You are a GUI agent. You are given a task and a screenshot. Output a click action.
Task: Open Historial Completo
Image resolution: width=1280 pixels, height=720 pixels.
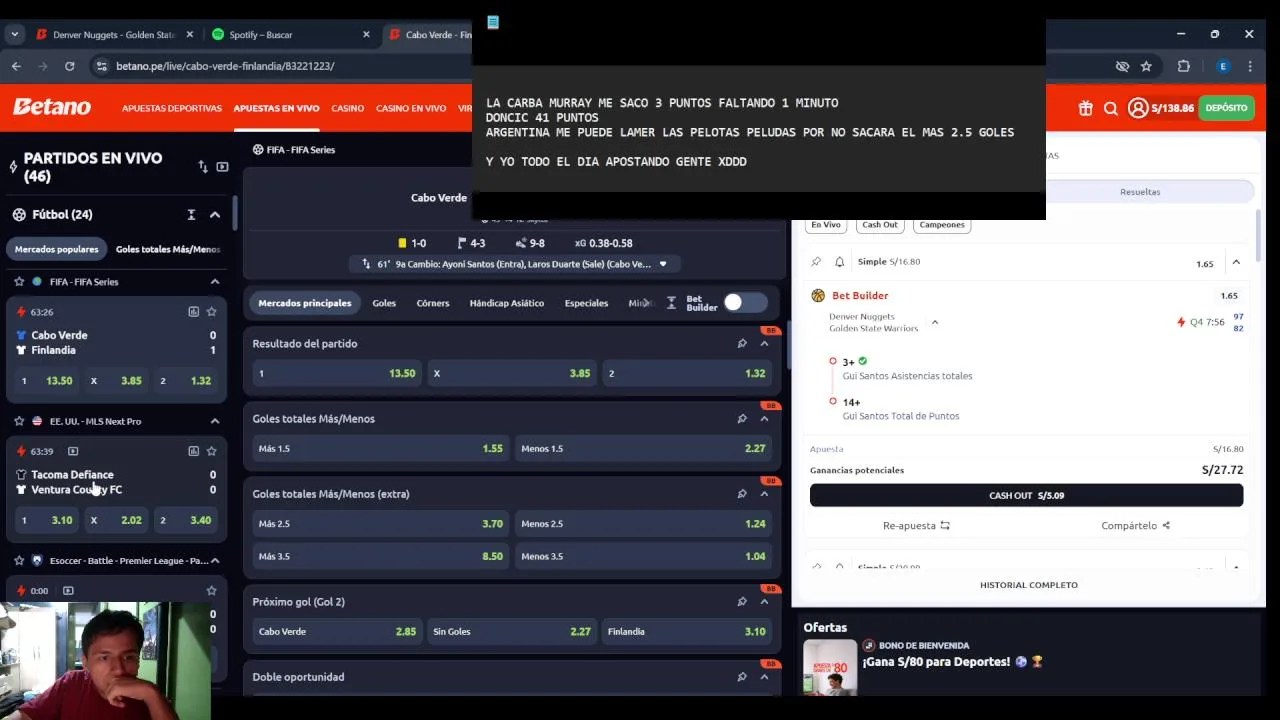[1028, 585]
